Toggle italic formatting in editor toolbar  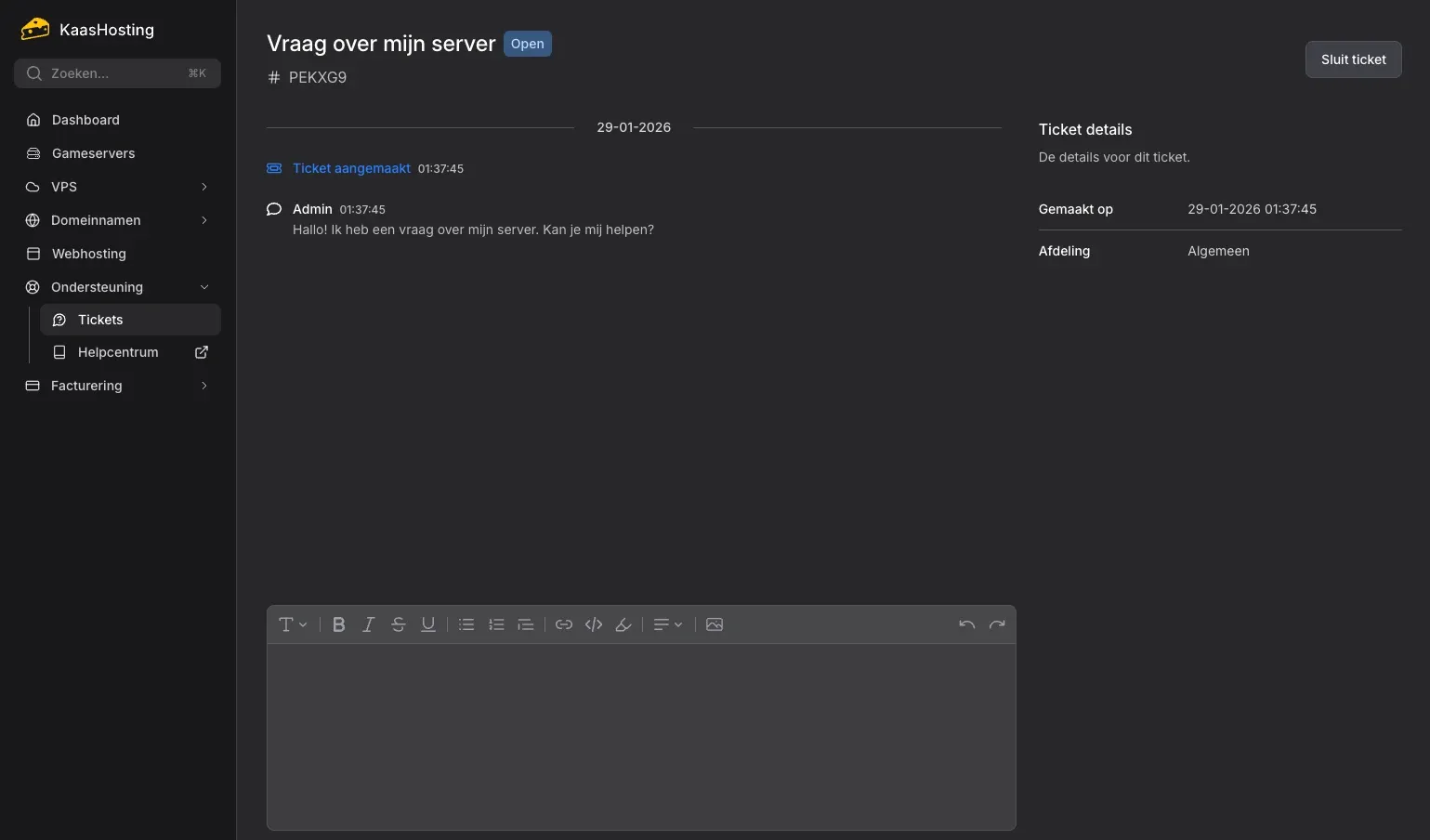click(369, 624)
